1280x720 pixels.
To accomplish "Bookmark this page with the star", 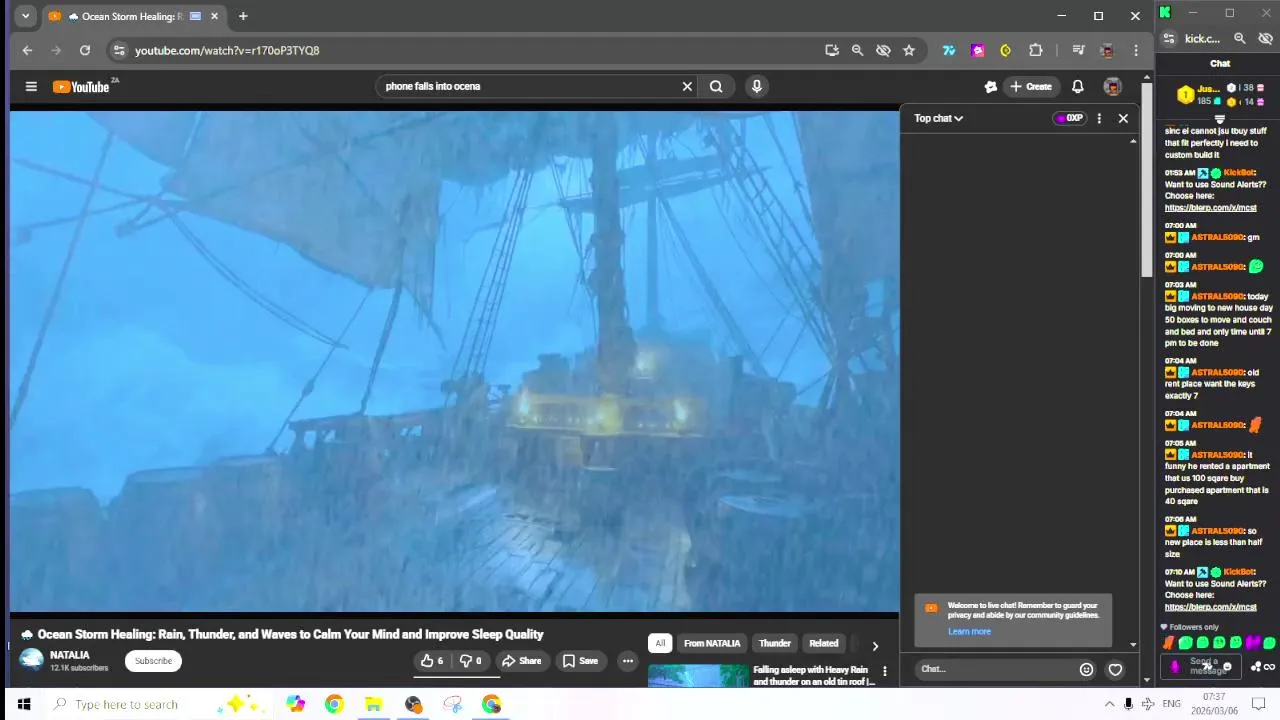I will [x=909, y=50].
